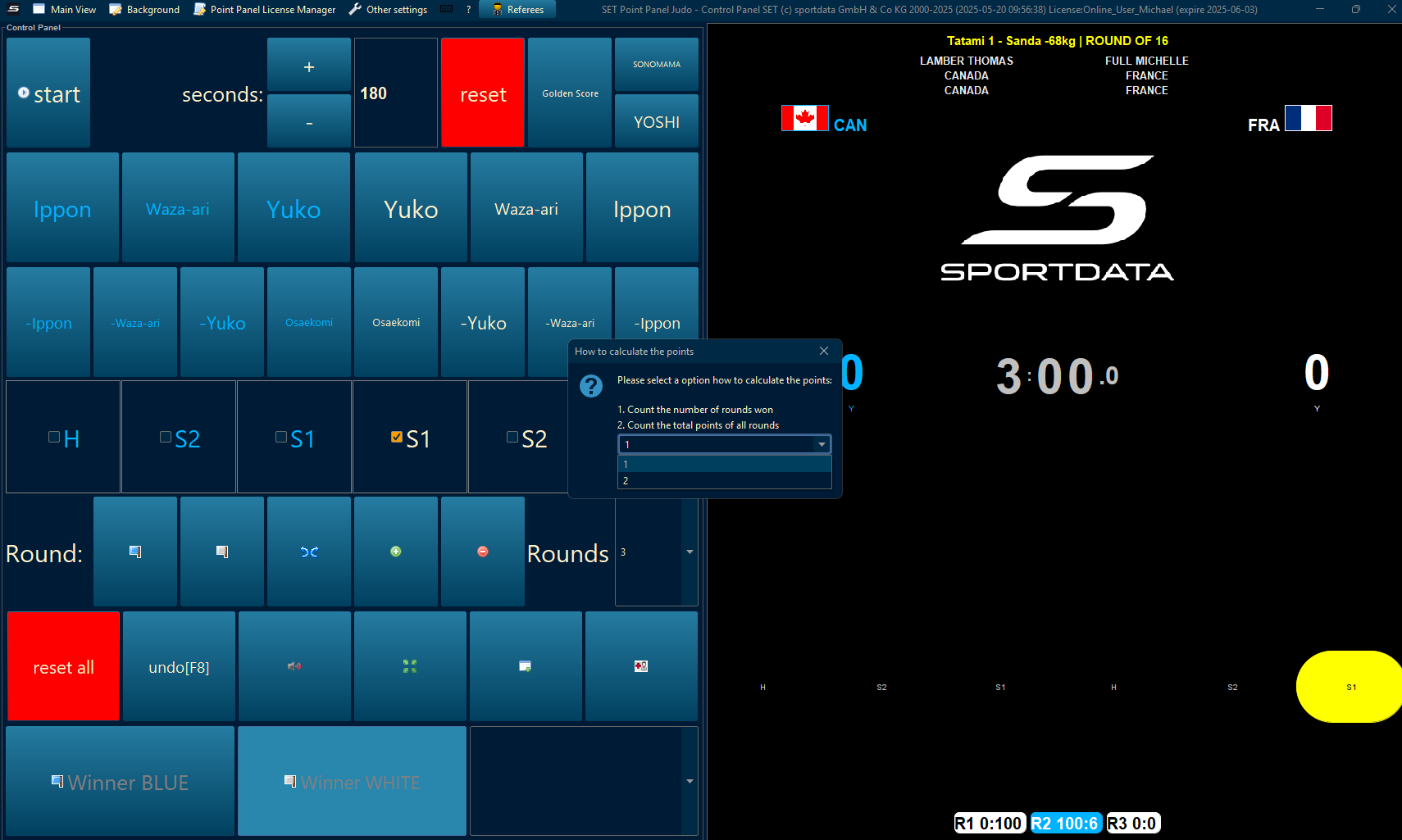Award blue Ippon
Image resolution: width=1402 pixels, height=840 pixels.
[x=62, y=207]
